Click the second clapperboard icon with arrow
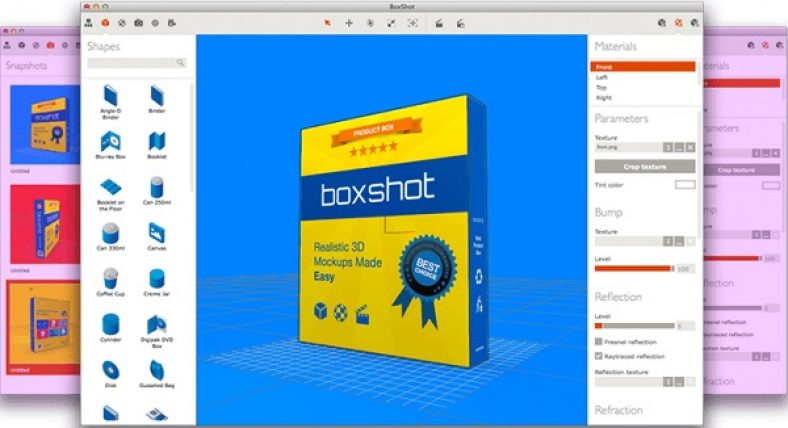Screen dimensions: 788x428 [x=460, y=23]
